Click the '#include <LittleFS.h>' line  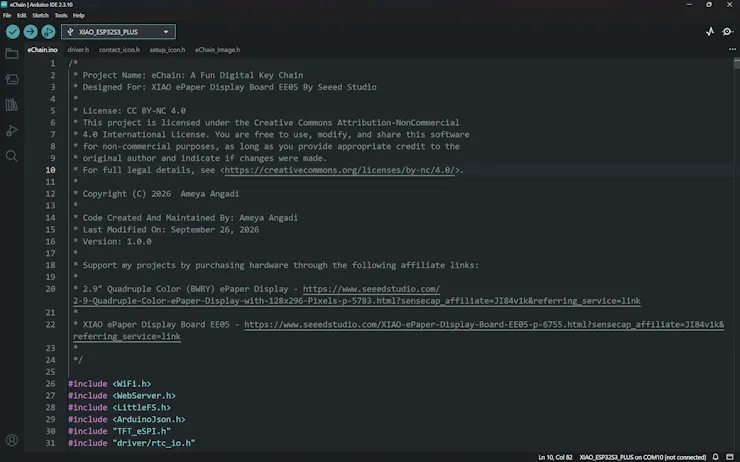(x=119, y=407)
